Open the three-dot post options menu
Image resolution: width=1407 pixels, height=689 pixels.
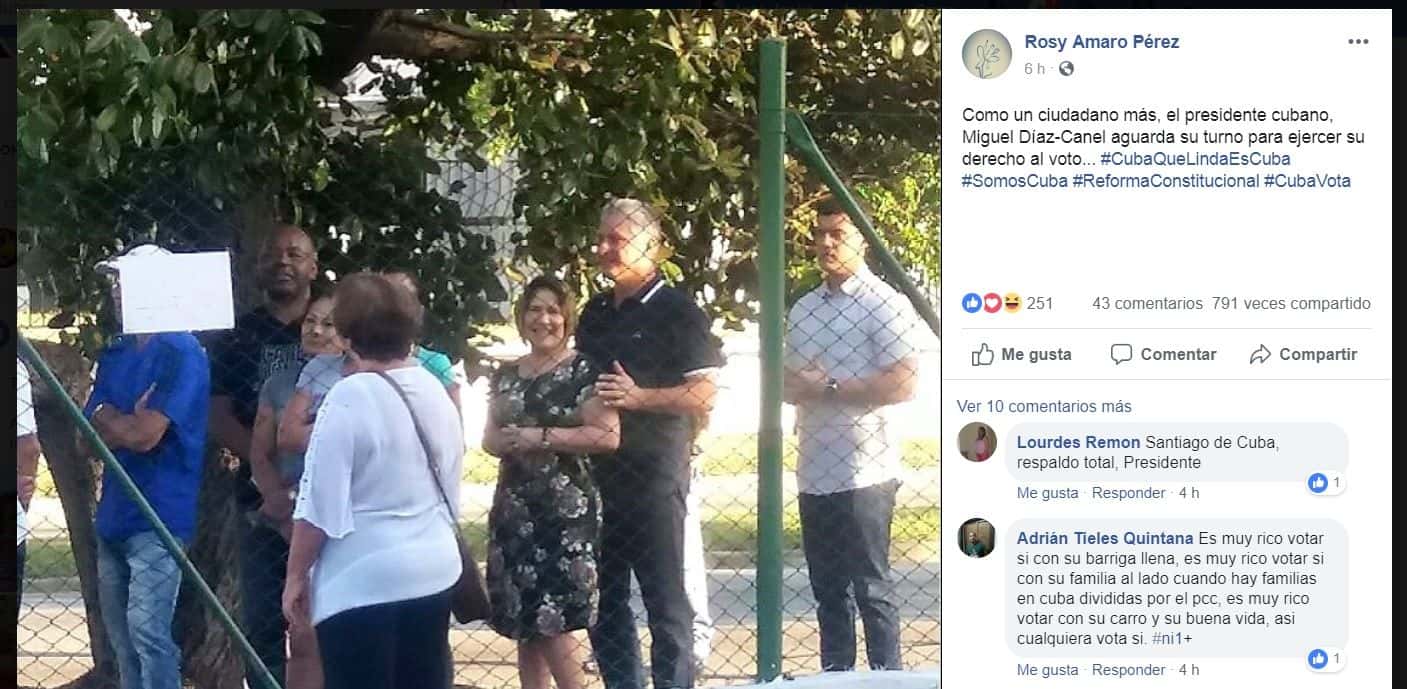pos(1357,41)
